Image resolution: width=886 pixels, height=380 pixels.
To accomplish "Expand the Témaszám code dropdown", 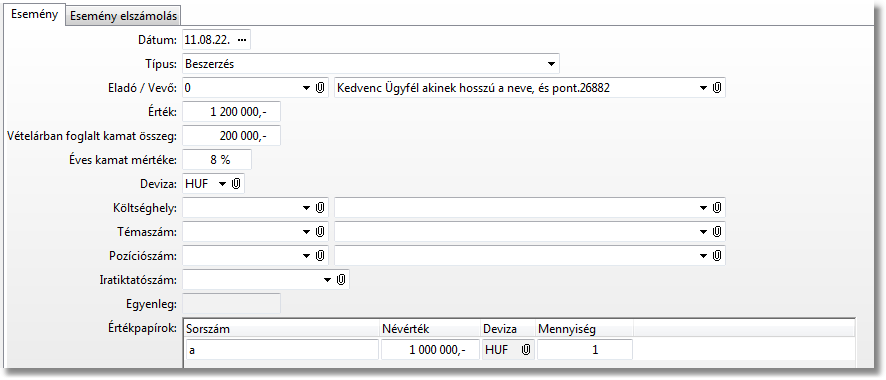I will [307, 232].
